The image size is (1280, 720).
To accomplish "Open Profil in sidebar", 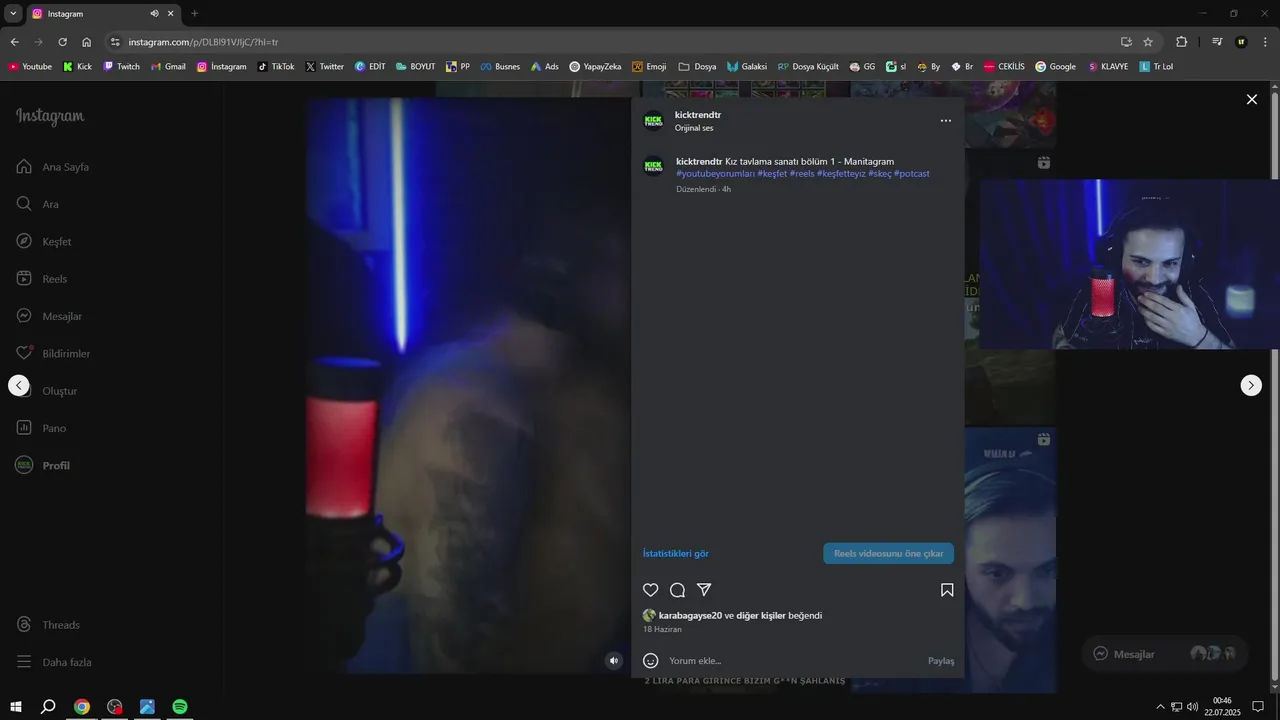I will (43, 465).
